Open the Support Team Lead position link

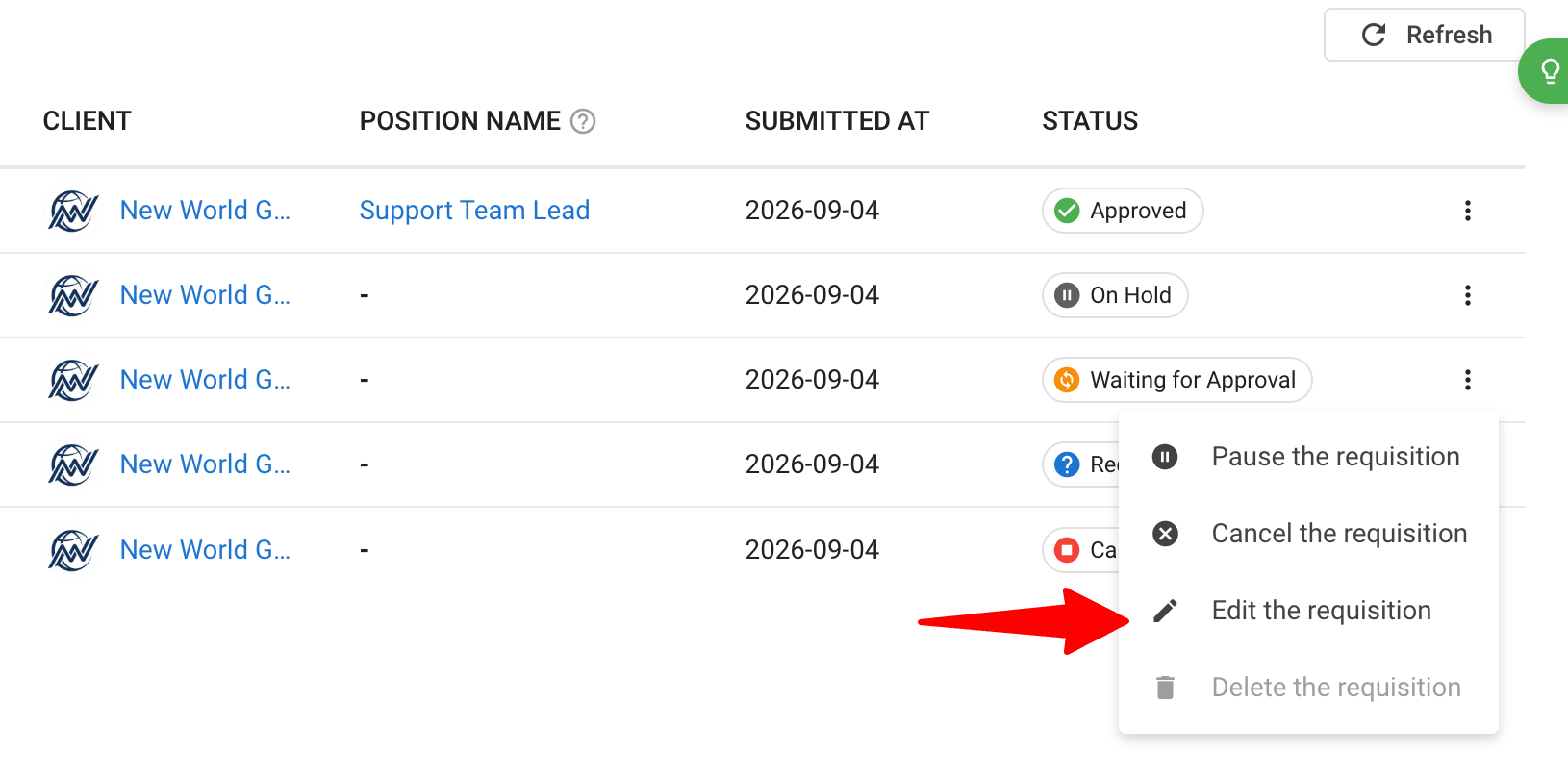[474, 211]
